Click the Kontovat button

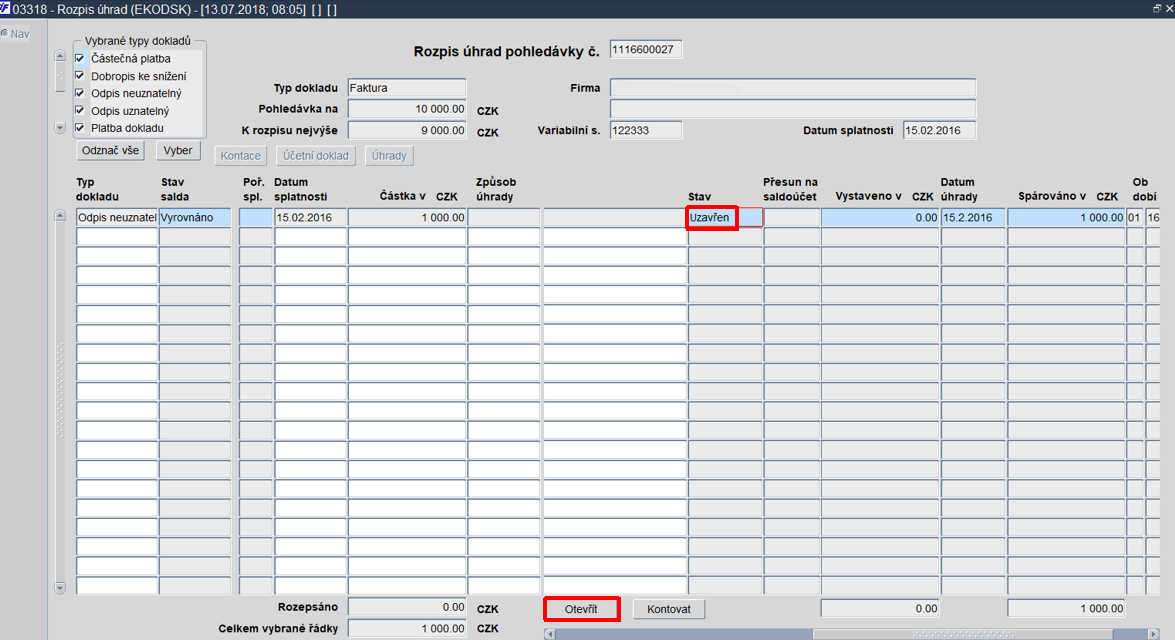(668, 609)
